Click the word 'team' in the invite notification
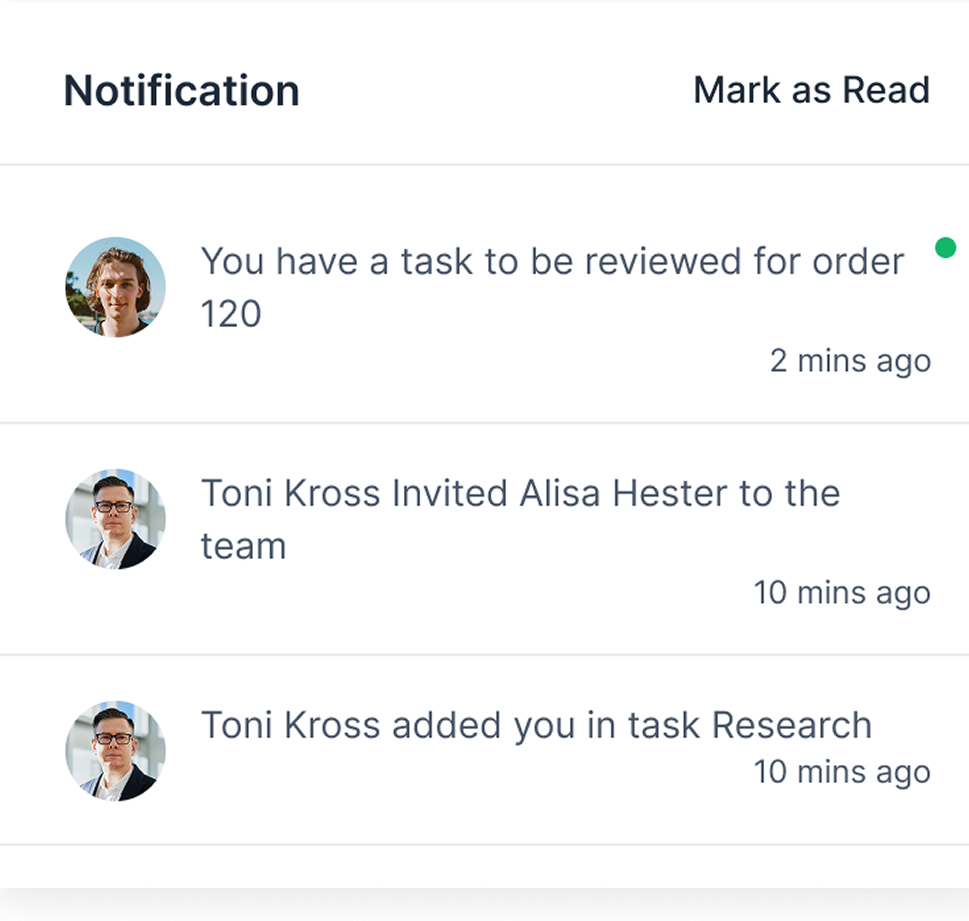The image size is (969, 921). (x=243, y=546)
